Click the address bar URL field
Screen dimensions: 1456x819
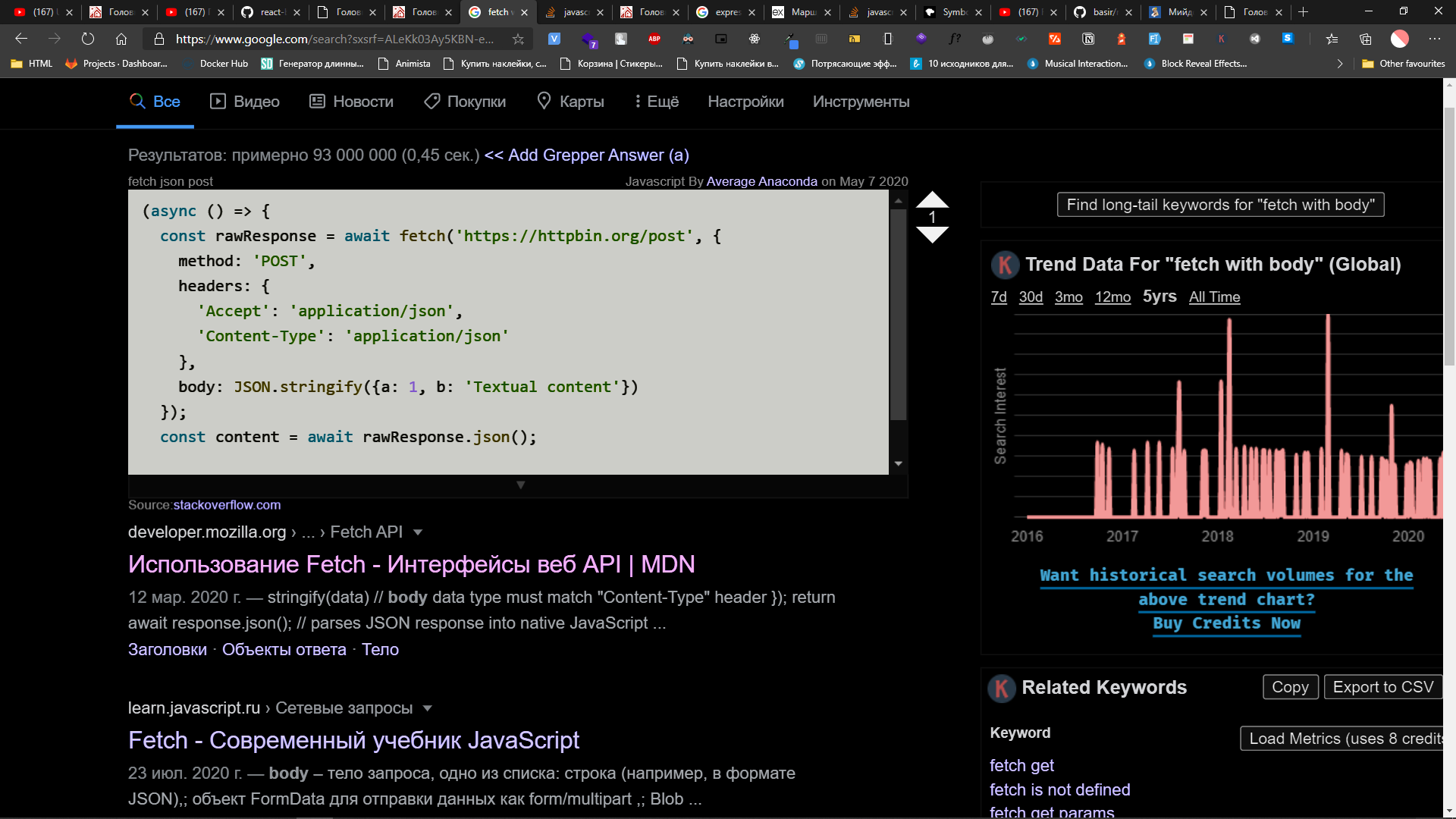point(334,39)
